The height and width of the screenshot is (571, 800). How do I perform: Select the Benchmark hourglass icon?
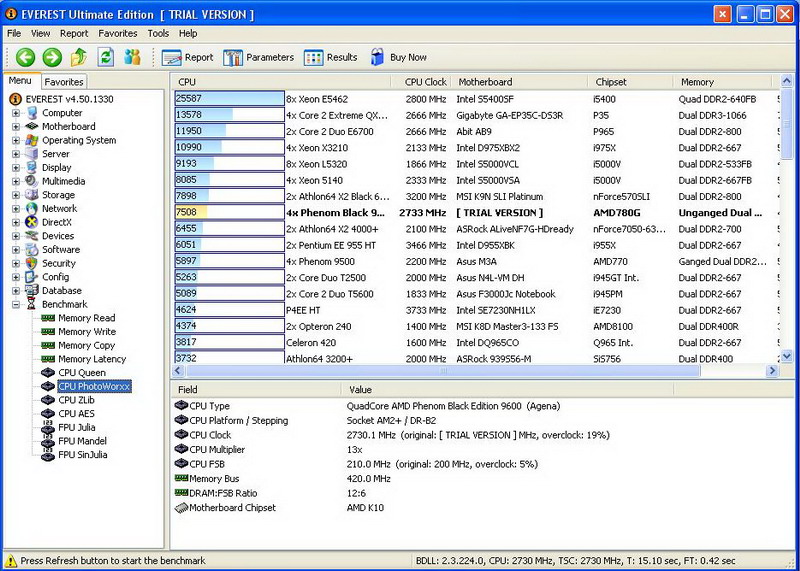click(32, 305)
